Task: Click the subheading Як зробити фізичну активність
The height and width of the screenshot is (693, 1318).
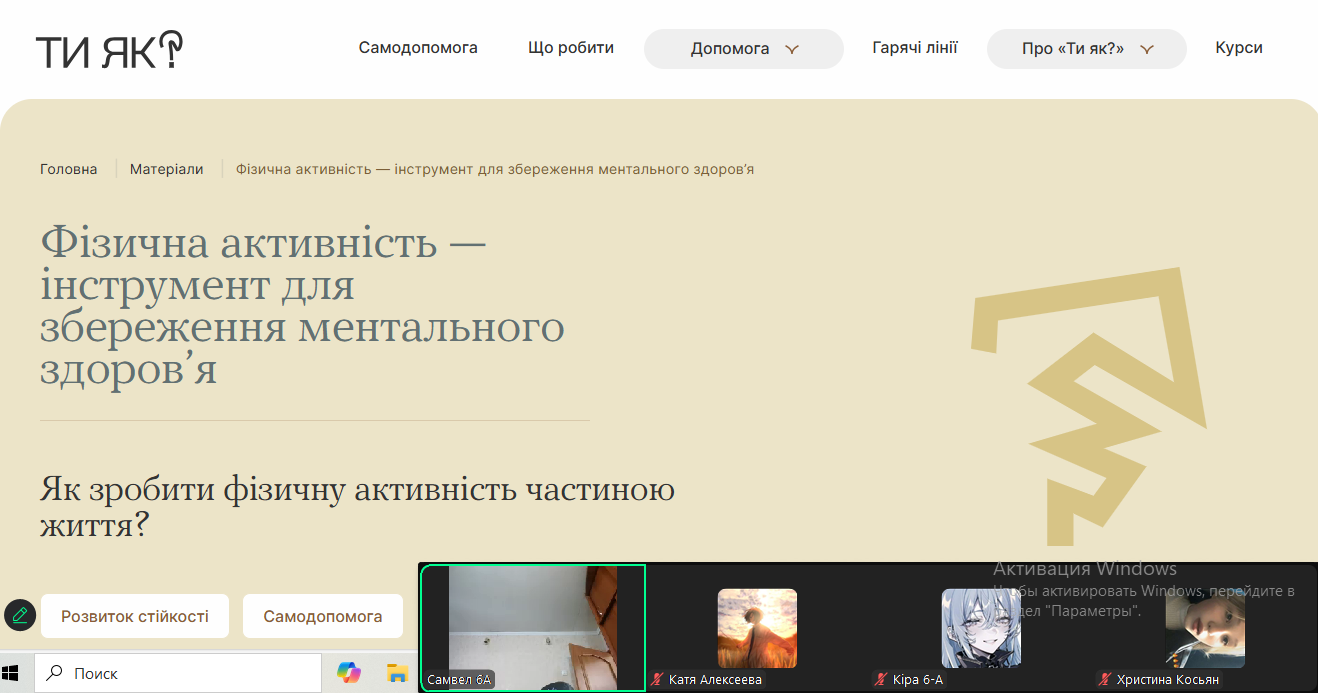Action: coord(357,506)
